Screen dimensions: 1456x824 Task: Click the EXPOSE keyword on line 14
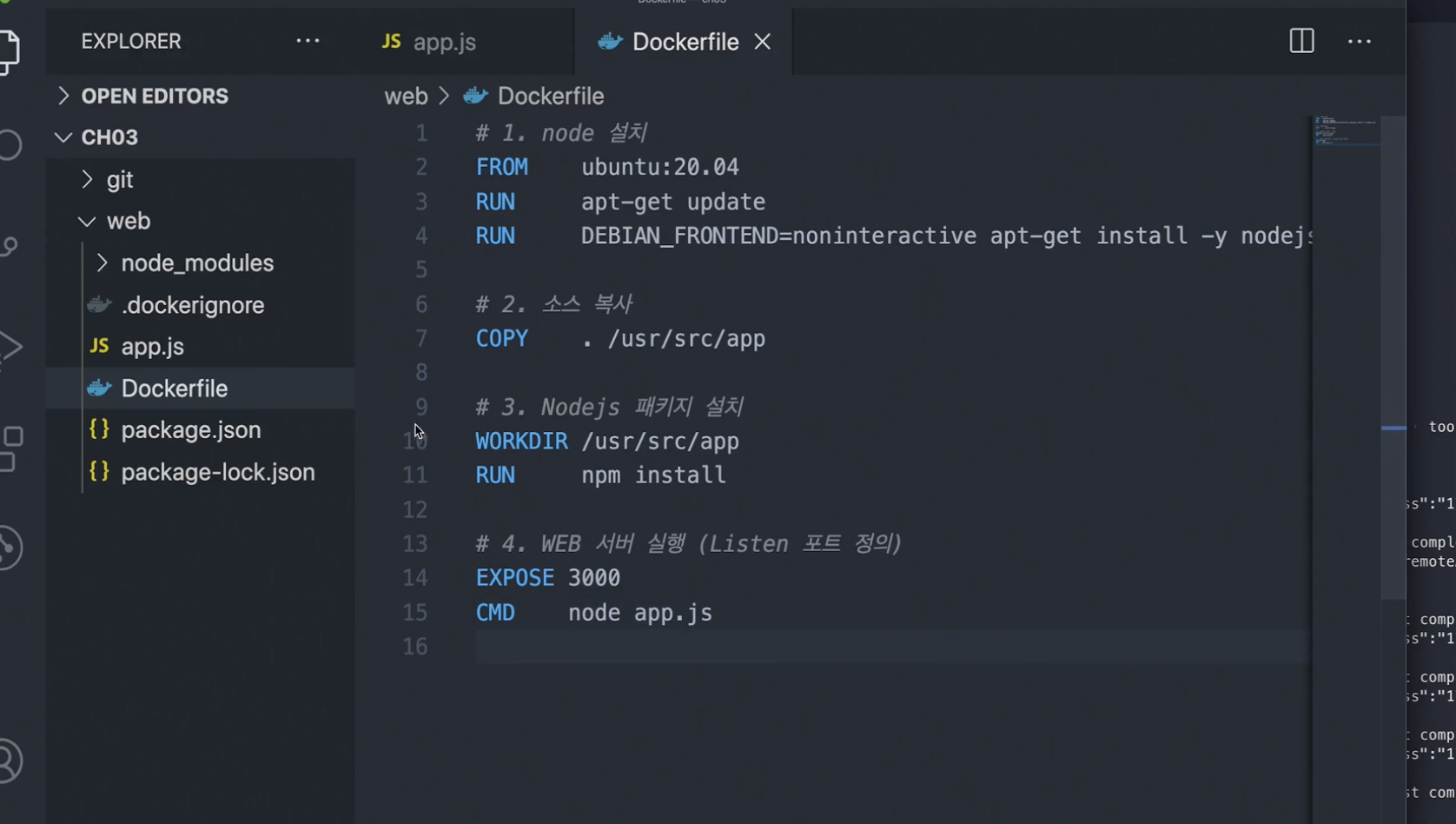tap(514, 578)
